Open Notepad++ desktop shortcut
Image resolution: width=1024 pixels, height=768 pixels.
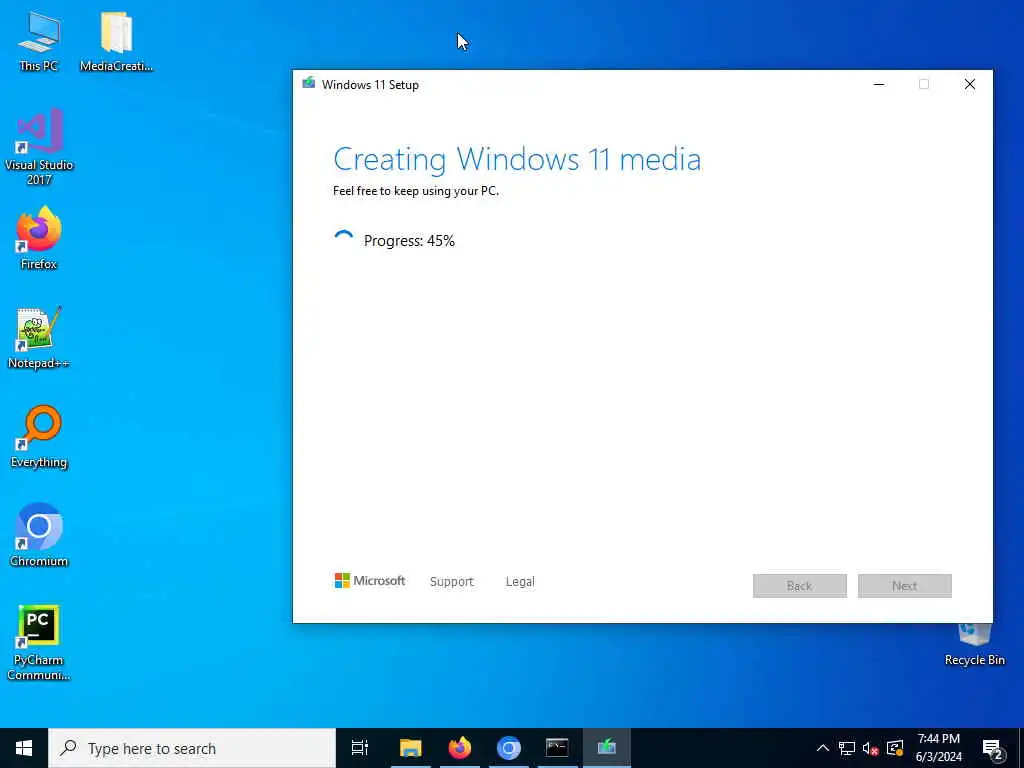(39, 338)
